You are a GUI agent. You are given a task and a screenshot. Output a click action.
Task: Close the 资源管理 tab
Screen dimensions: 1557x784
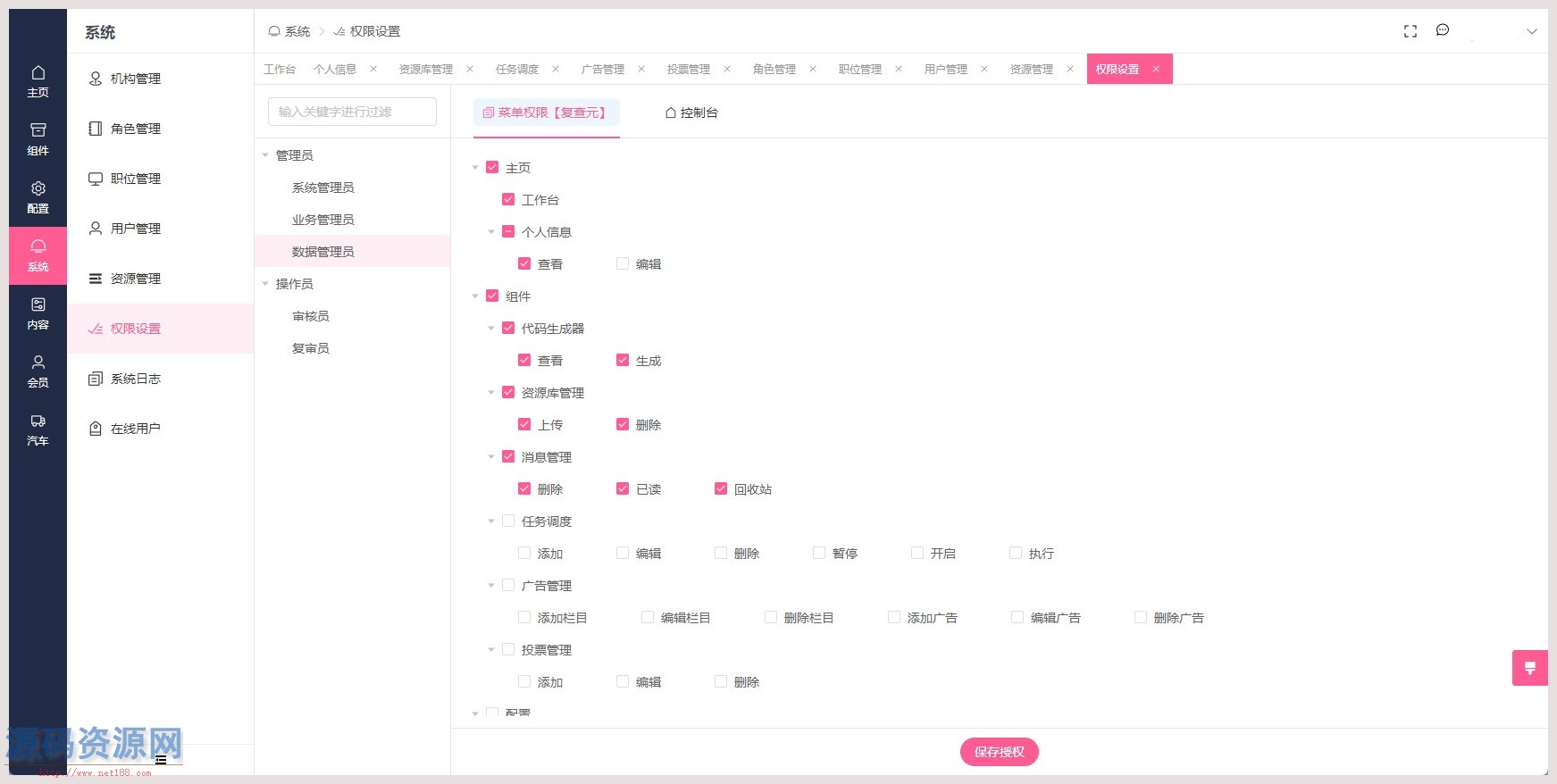pyautogui.click(x=1070, y=69)
